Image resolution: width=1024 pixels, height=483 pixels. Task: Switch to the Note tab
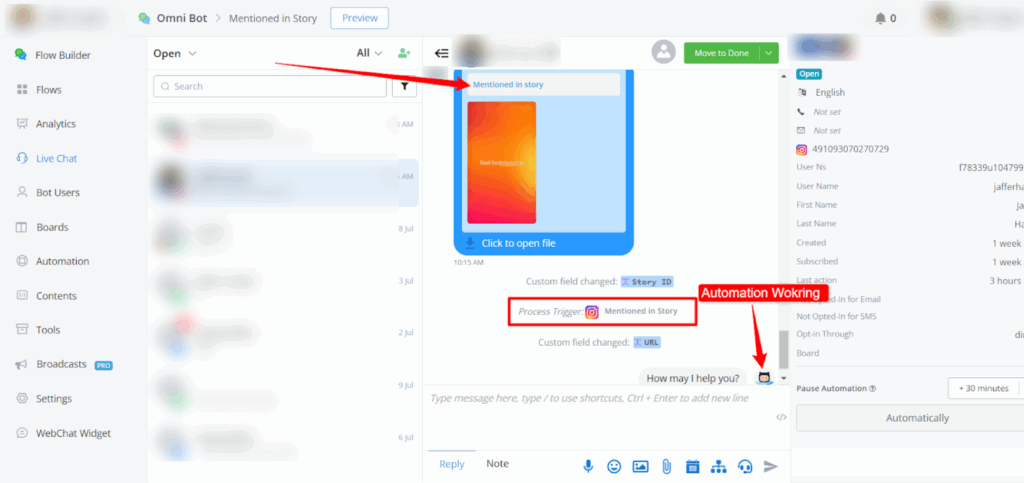497,464
